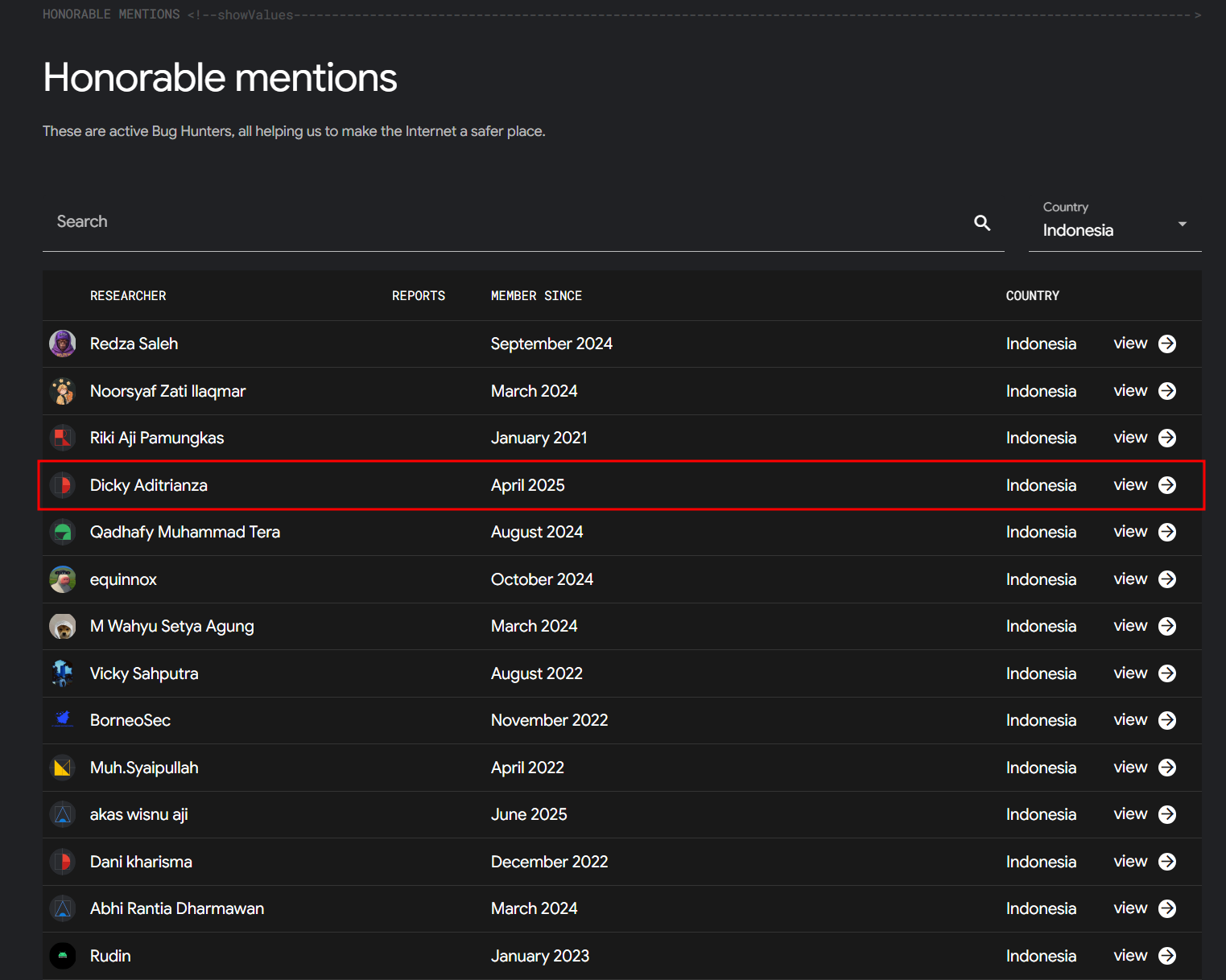Viewport: 1226px width, 980px height.
Task: Click the arrow icon in BorneoSec row
Action: (x=1167, y=720)
